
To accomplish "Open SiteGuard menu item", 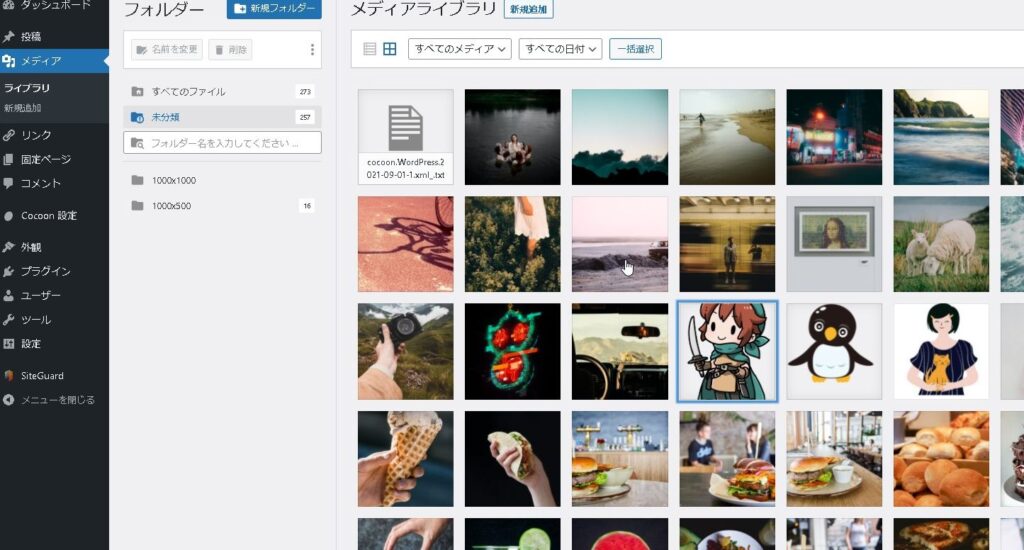I will (42, 376).
